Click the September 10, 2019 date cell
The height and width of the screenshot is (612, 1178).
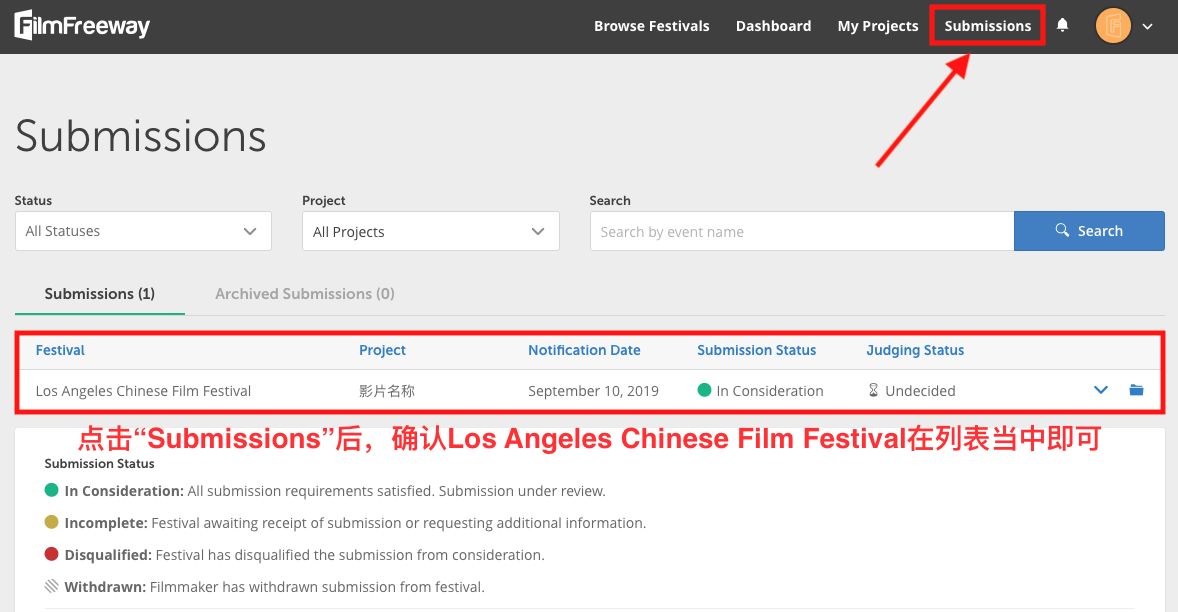pos(593,391)
